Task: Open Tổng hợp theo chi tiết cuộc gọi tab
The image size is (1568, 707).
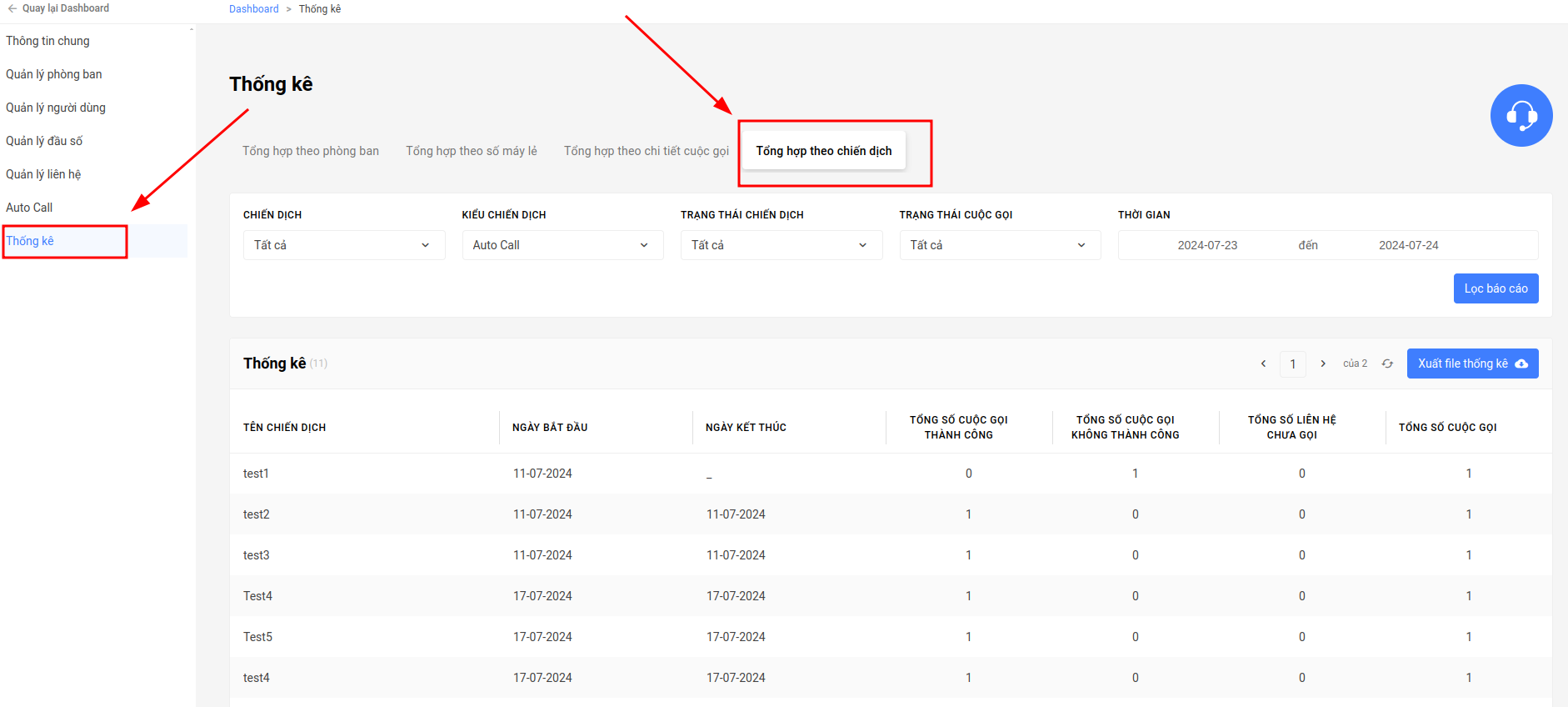Action: (x=647, y=151)
